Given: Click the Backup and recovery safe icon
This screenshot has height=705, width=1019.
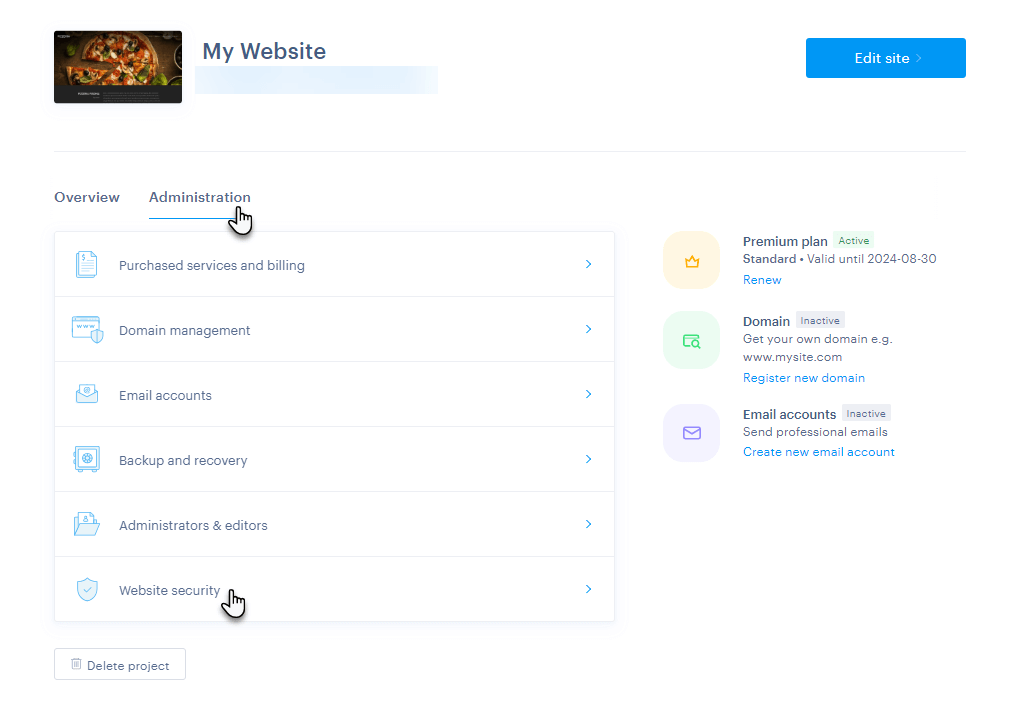Looking at the screenshot, I should (87, 459).
